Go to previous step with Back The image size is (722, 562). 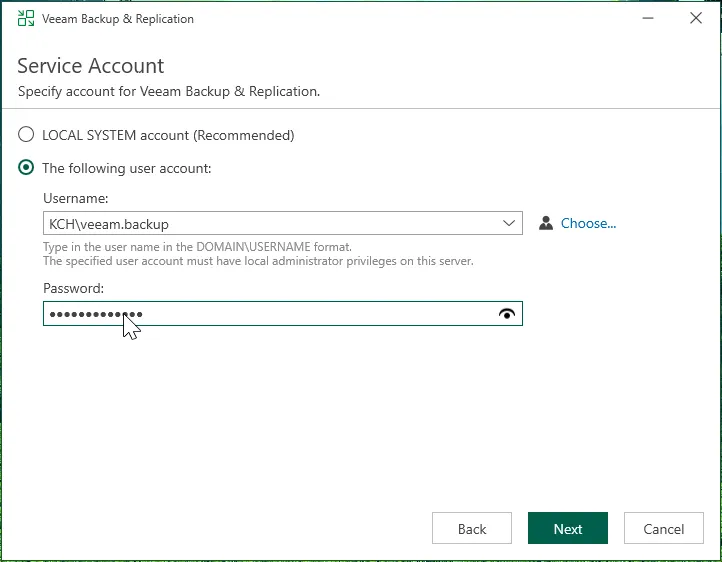tap(472, 529)
